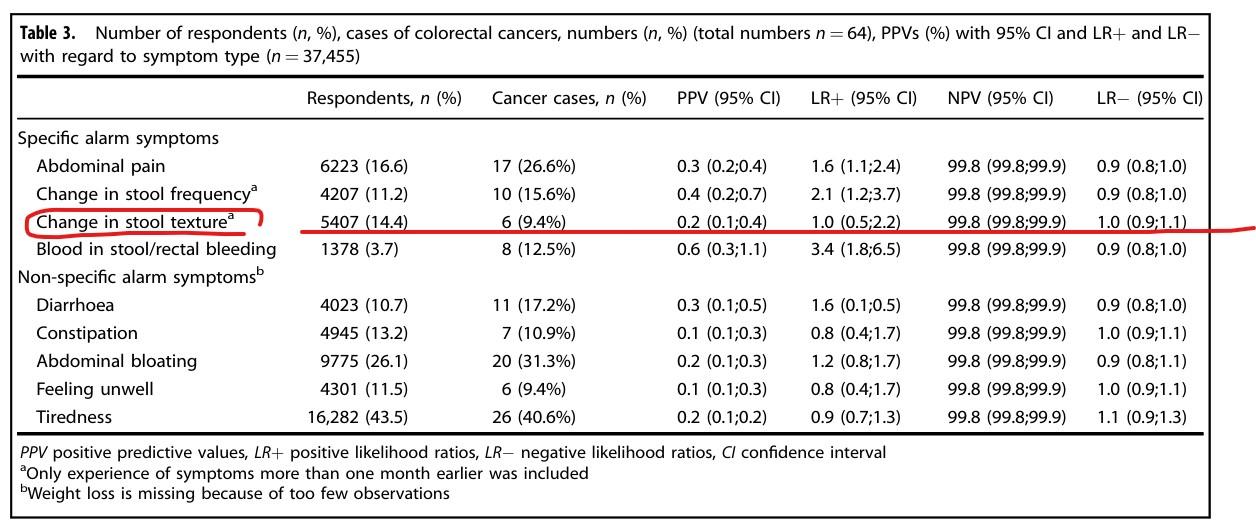Click the "NPV (95% CI)" column header
1256x531 pixels.
coord(1000,98)
